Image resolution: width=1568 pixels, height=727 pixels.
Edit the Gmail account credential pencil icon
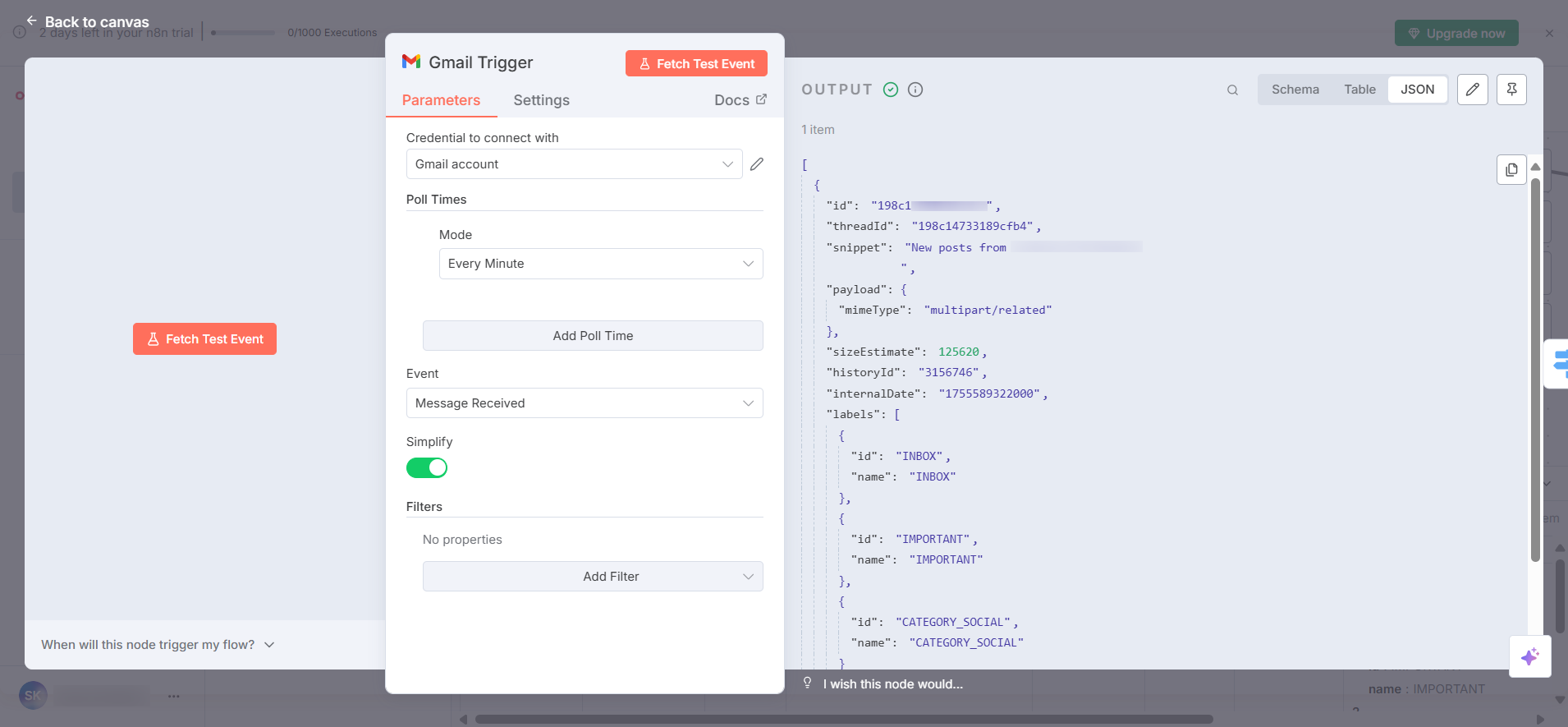pos(757,164)
